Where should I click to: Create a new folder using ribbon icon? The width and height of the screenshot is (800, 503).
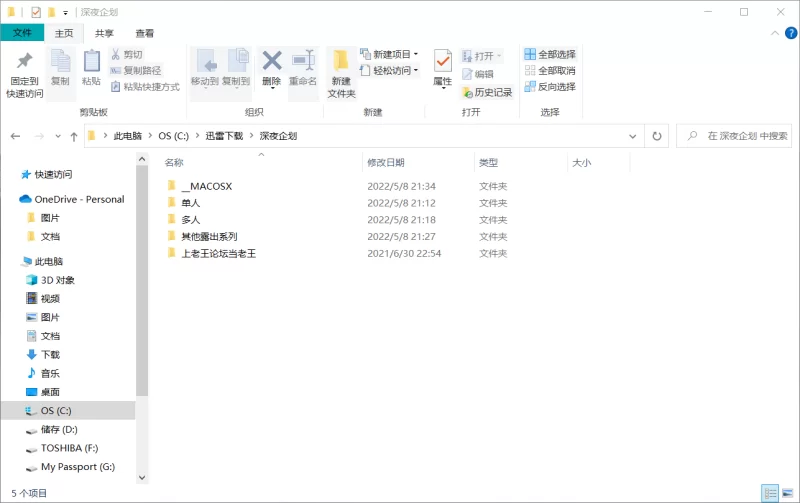pos(342,64)
